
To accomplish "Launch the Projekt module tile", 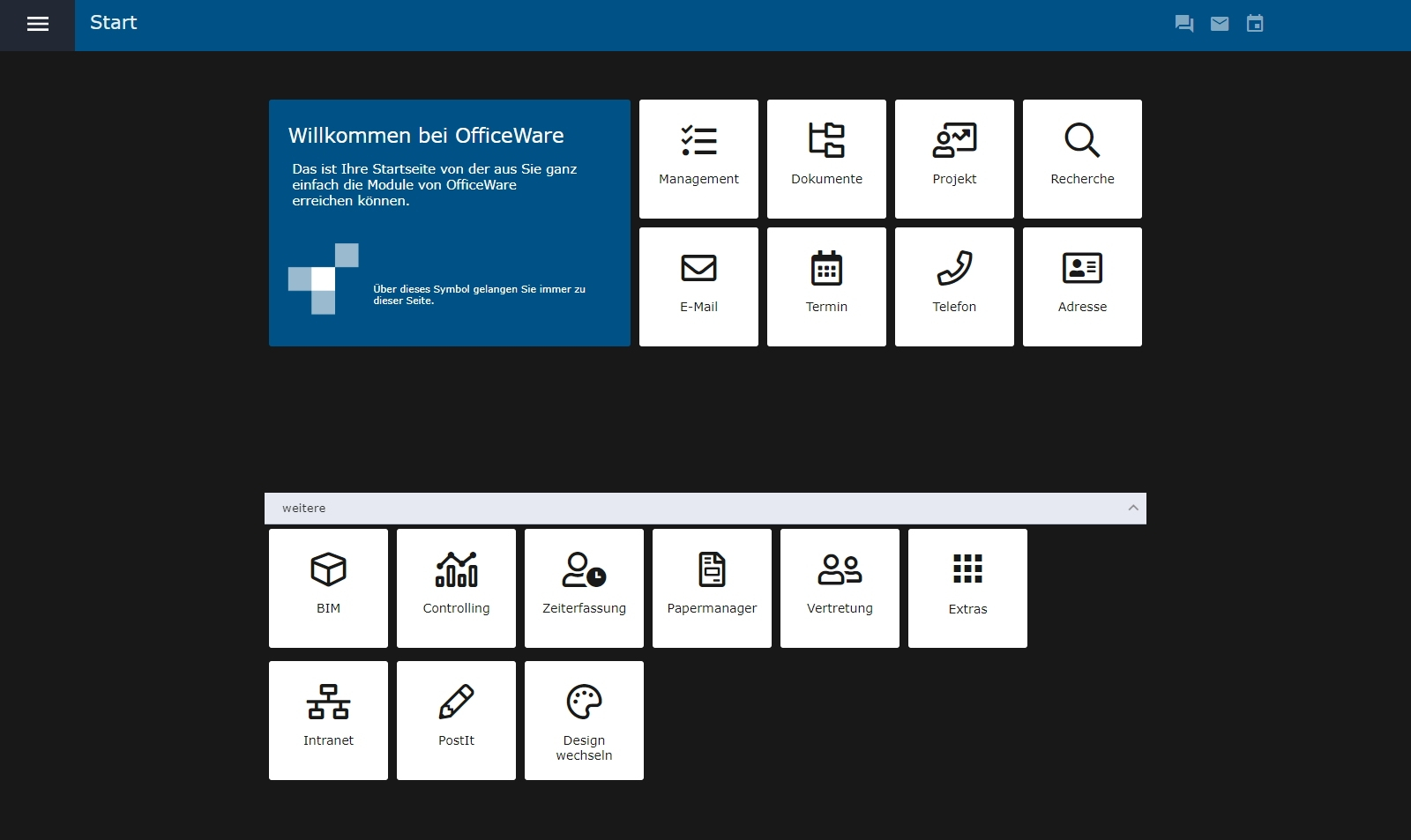I will pyautogui.click(x=954, y=159).
